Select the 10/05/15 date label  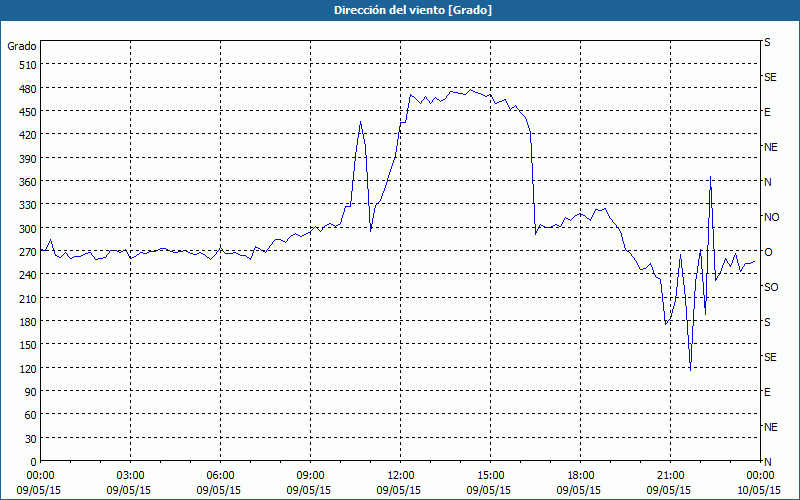(759, 490)
